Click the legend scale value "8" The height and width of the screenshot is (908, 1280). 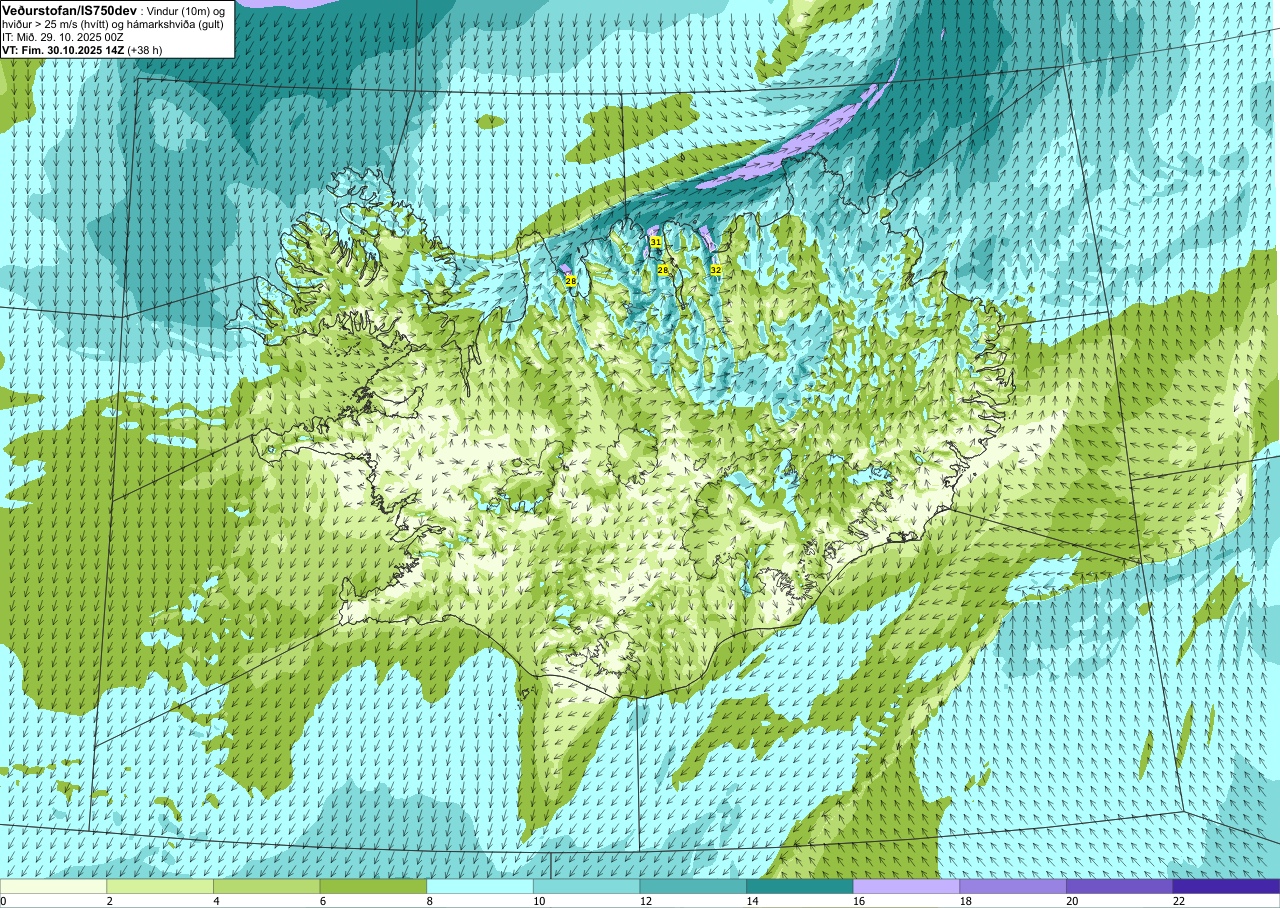click(429, 901)
